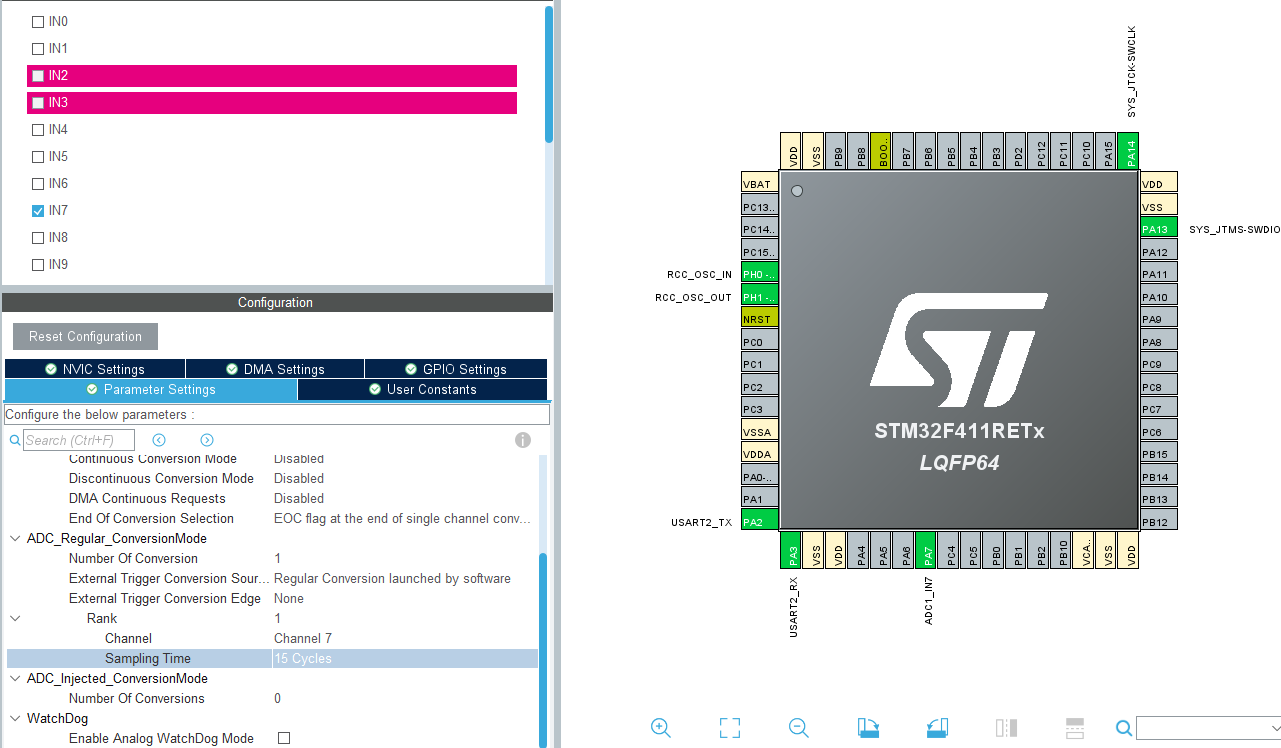Enable the IN6 channel checkbox
Screen dimensions: 1281x748
click(38, 183)
